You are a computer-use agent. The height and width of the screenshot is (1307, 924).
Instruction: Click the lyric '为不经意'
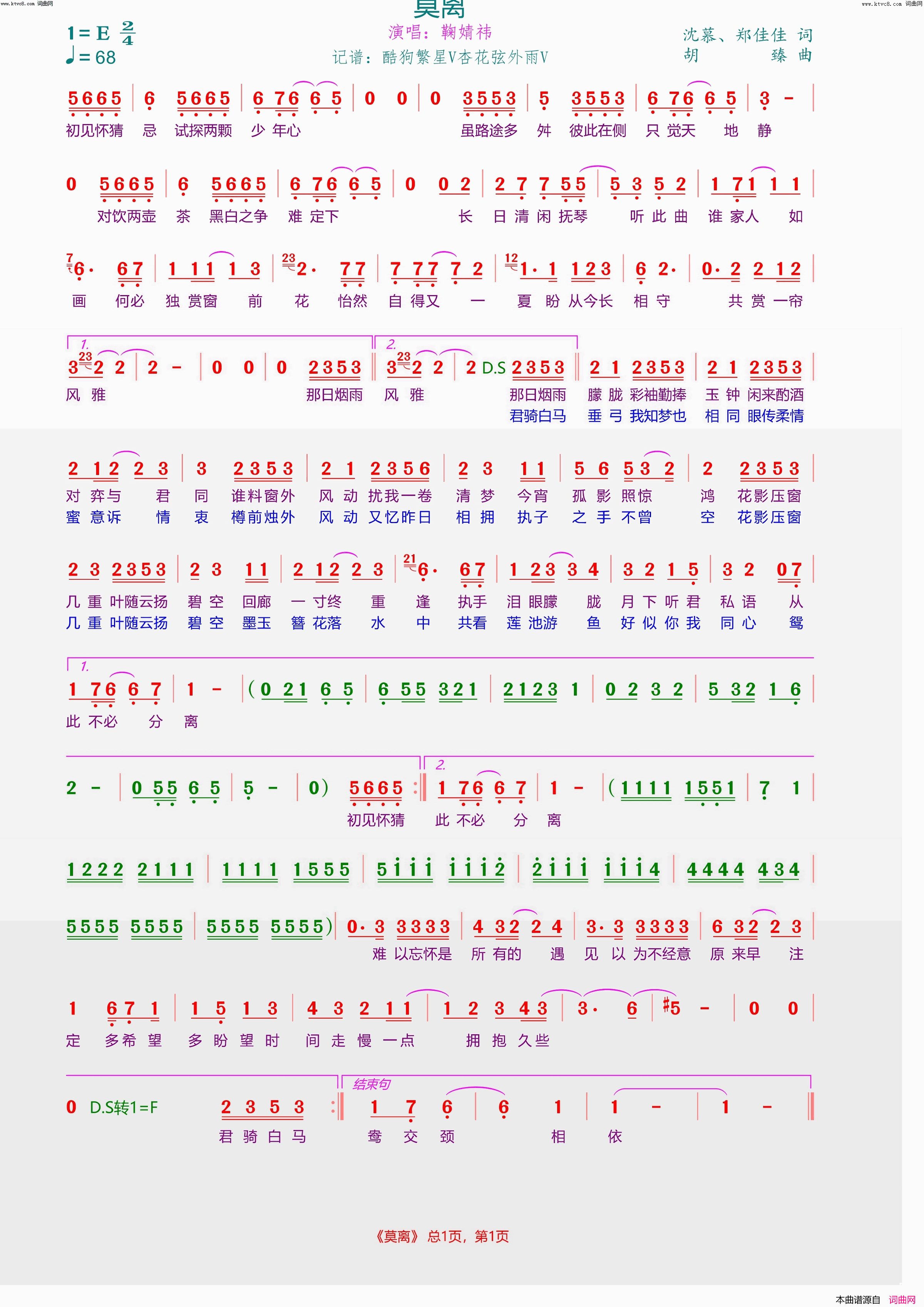pos(662,954)
